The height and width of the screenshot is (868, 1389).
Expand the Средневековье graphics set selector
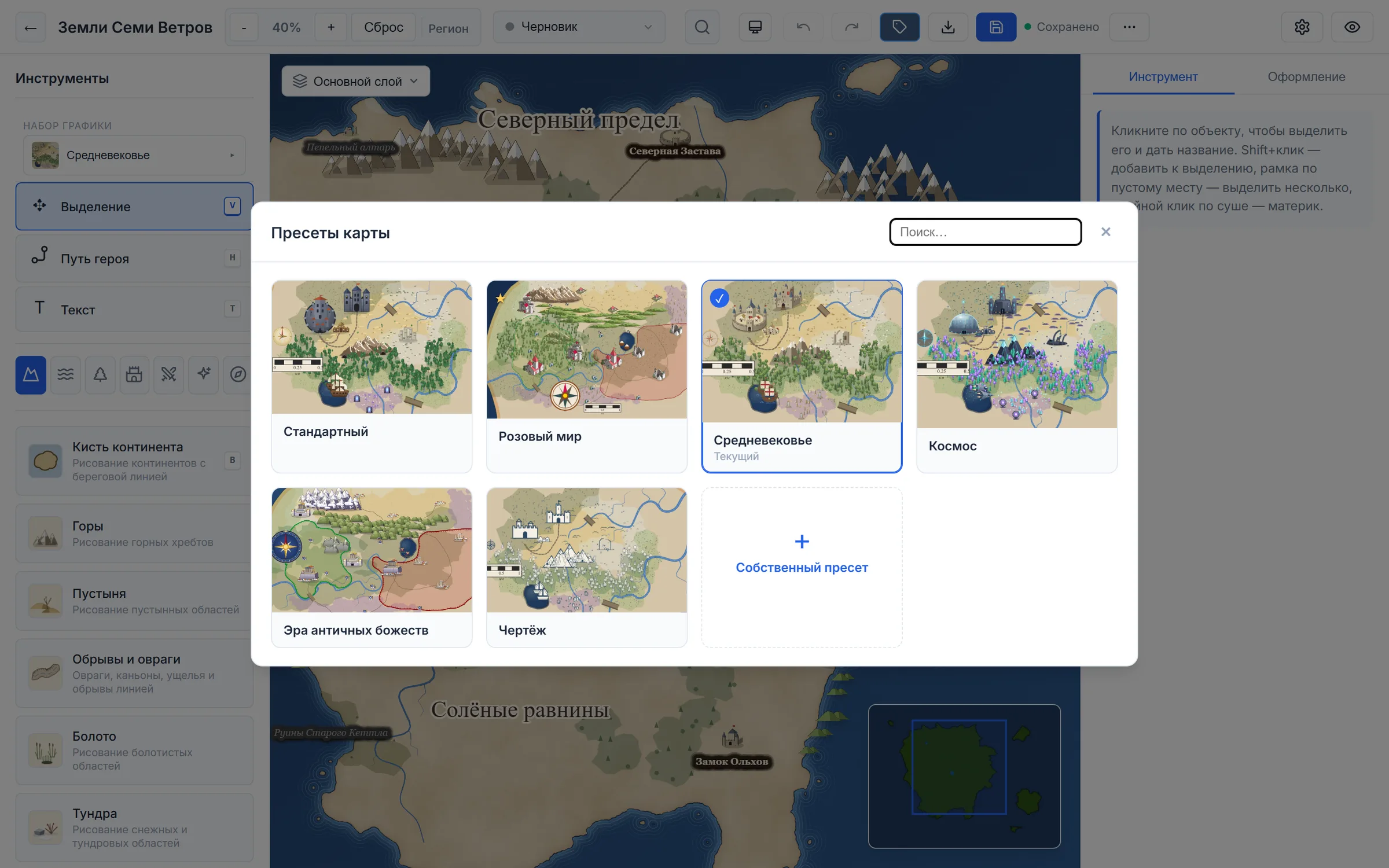click(134, 155)
